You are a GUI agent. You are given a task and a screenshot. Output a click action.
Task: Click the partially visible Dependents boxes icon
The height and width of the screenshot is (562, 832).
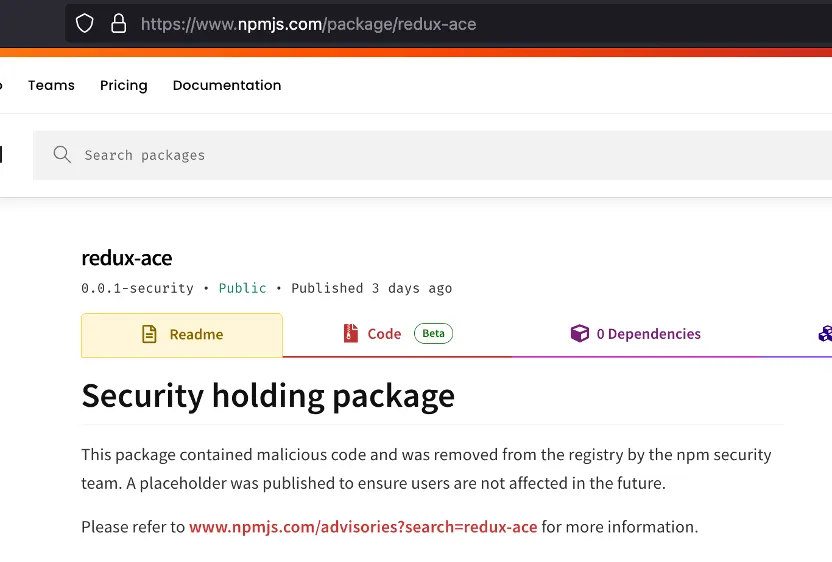point(825,334)
